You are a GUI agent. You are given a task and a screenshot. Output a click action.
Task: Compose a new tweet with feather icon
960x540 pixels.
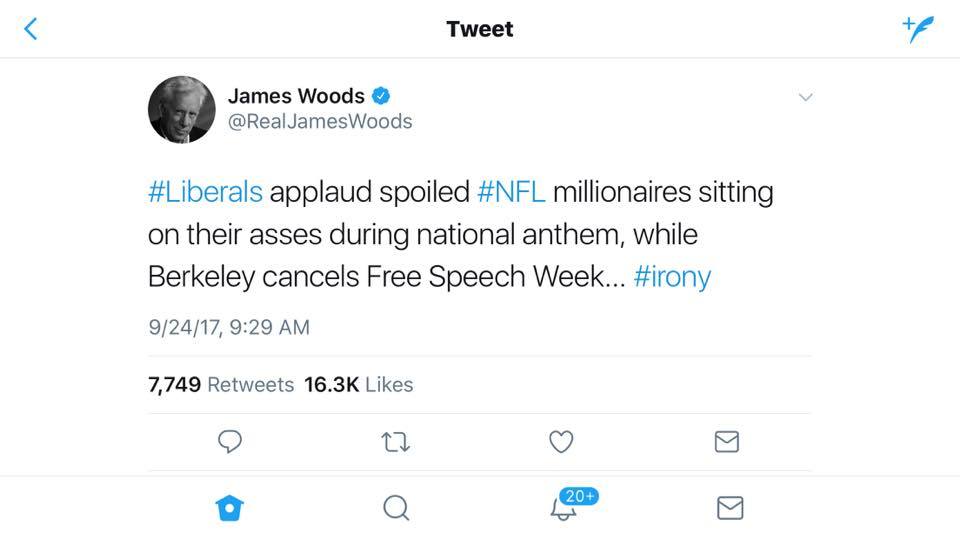pos(918,29)
